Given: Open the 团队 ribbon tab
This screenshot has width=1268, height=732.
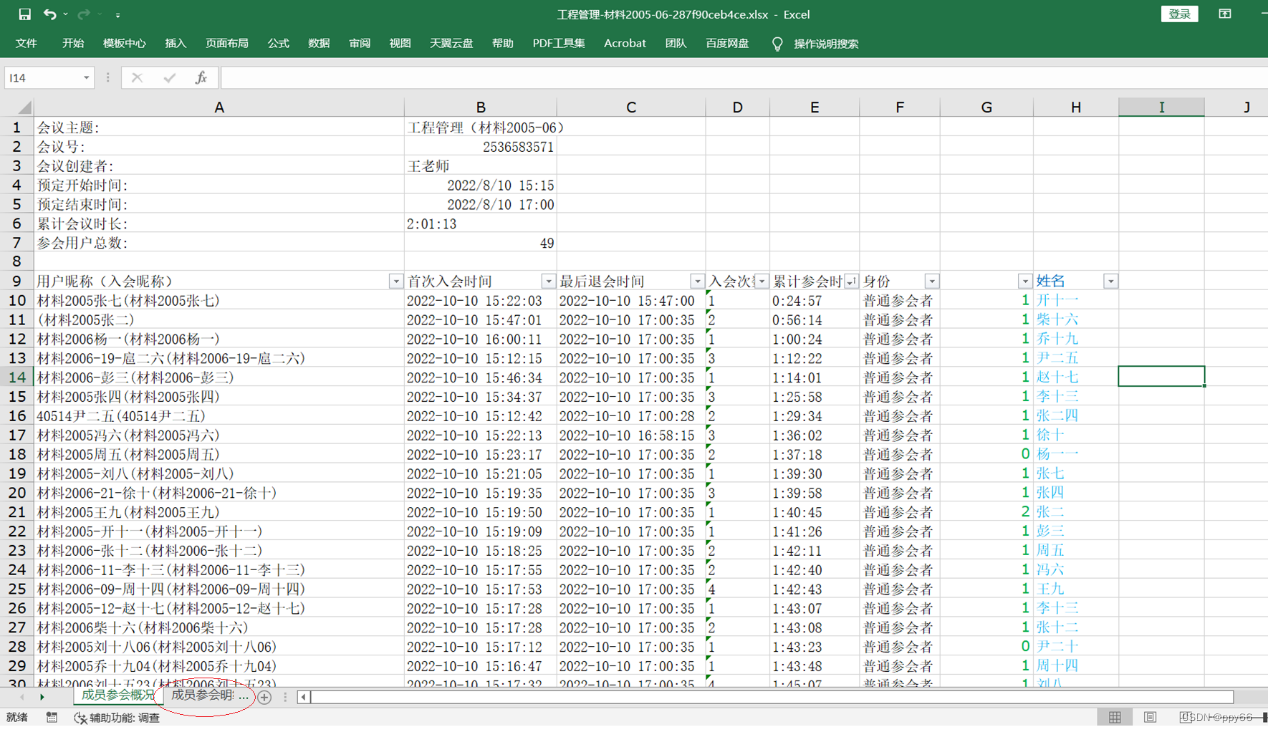Looking at the screenshot, I should click(676, 44).
